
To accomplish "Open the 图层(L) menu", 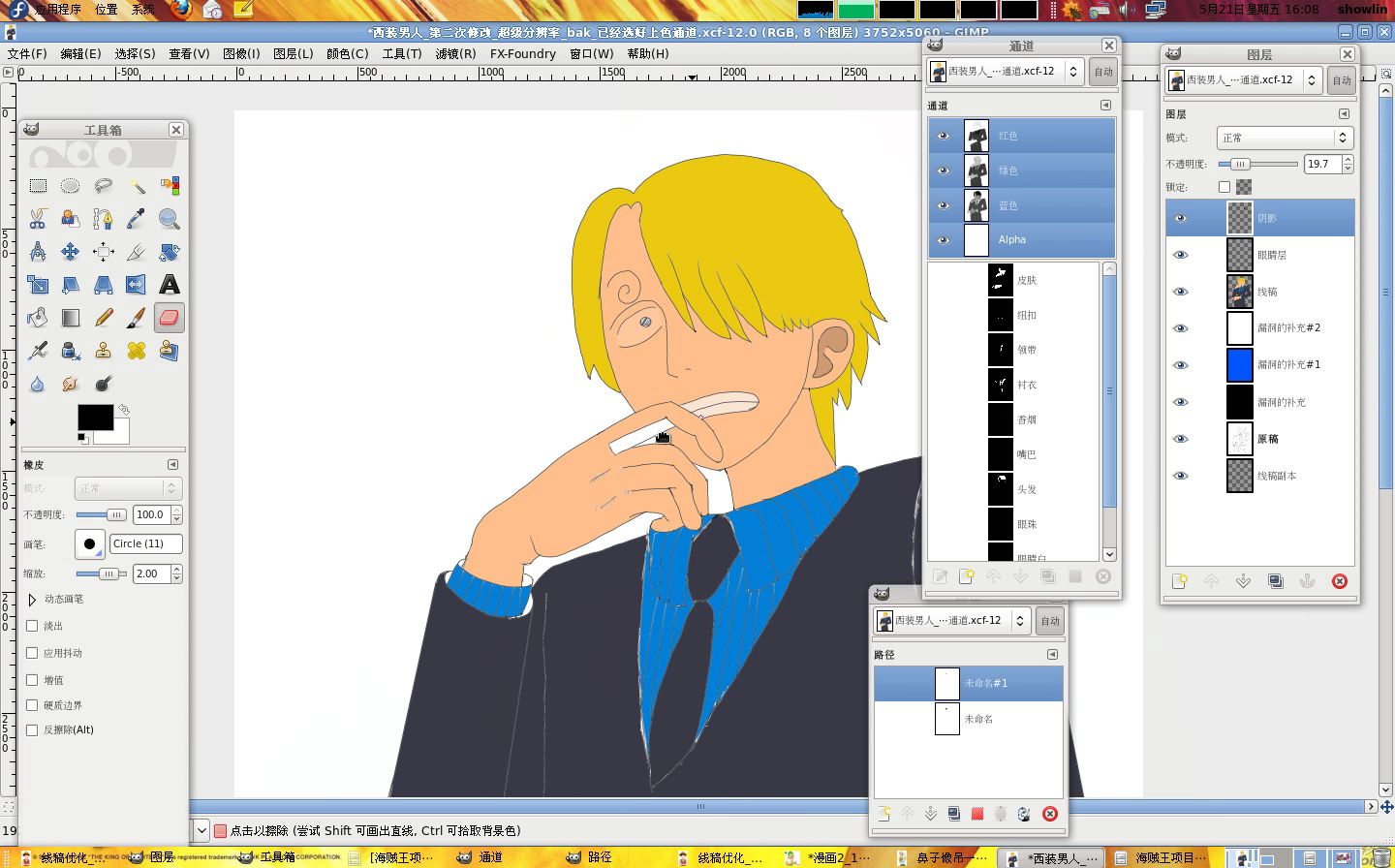I will (294, 53).
